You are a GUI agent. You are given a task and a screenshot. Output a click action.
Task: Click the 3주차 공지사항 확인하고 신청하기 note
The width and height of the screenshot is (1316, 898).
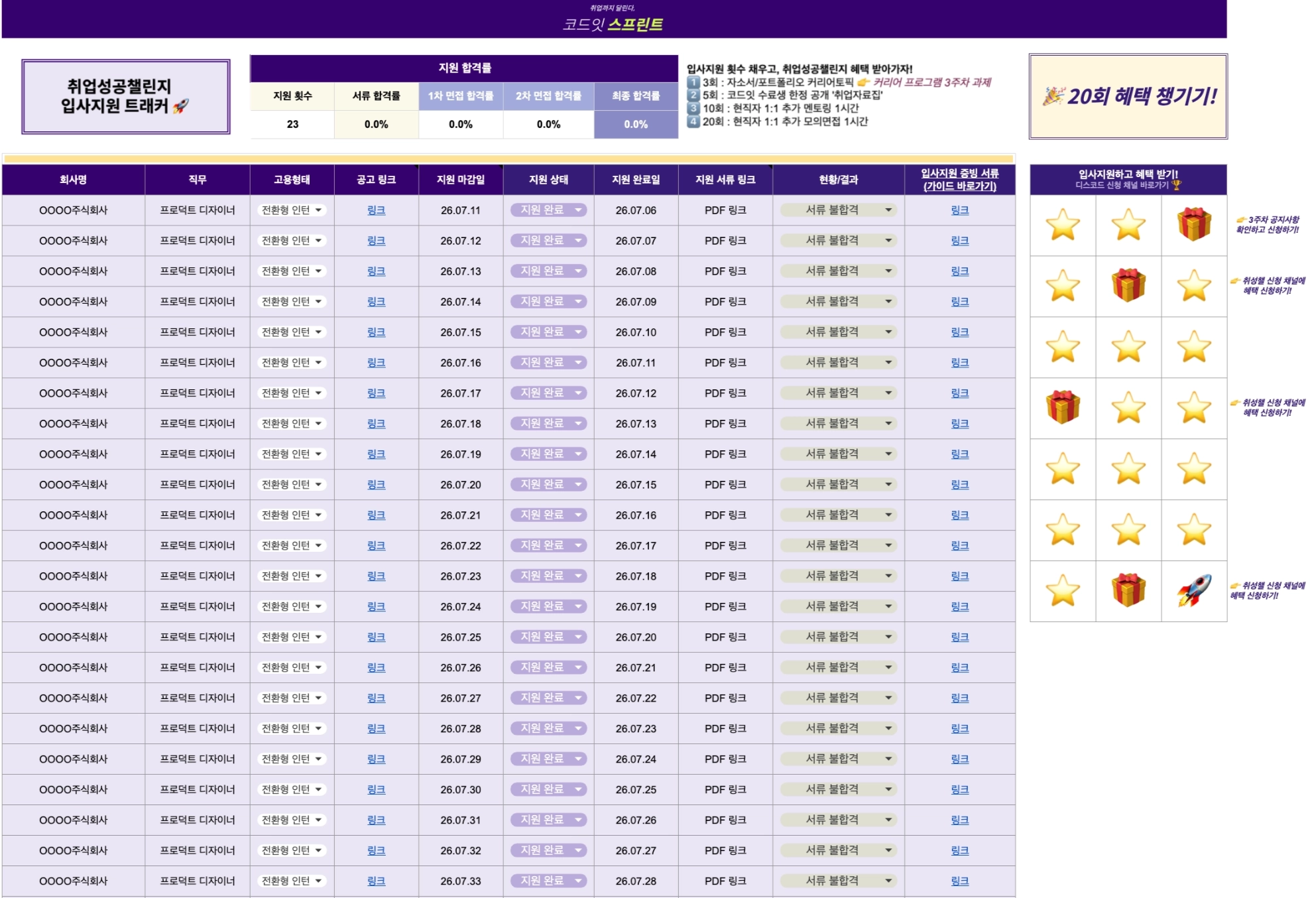tap(1267, 225)
